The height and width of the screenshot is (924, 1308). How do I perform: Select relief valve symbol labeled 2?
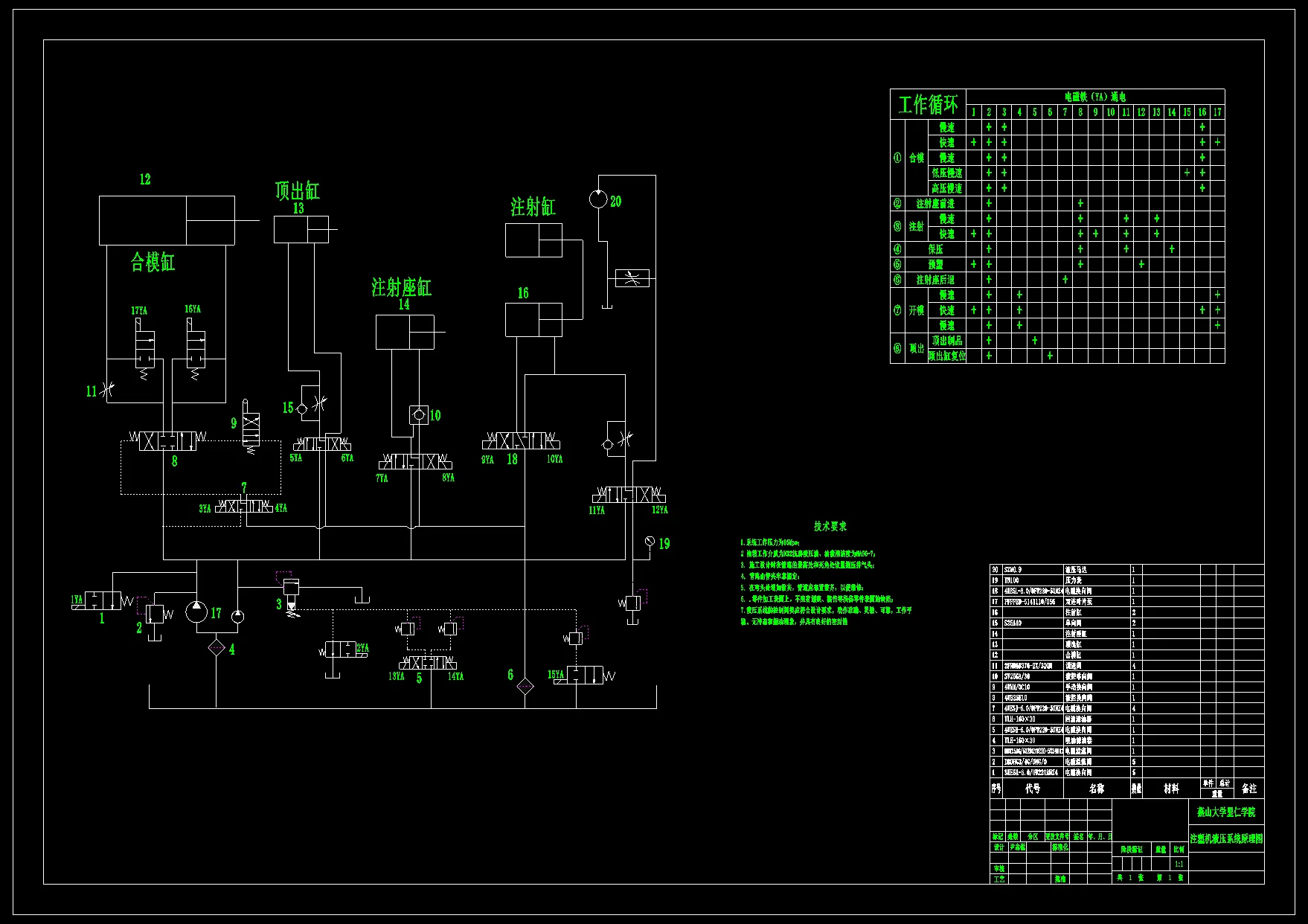(x=155, y=615)
